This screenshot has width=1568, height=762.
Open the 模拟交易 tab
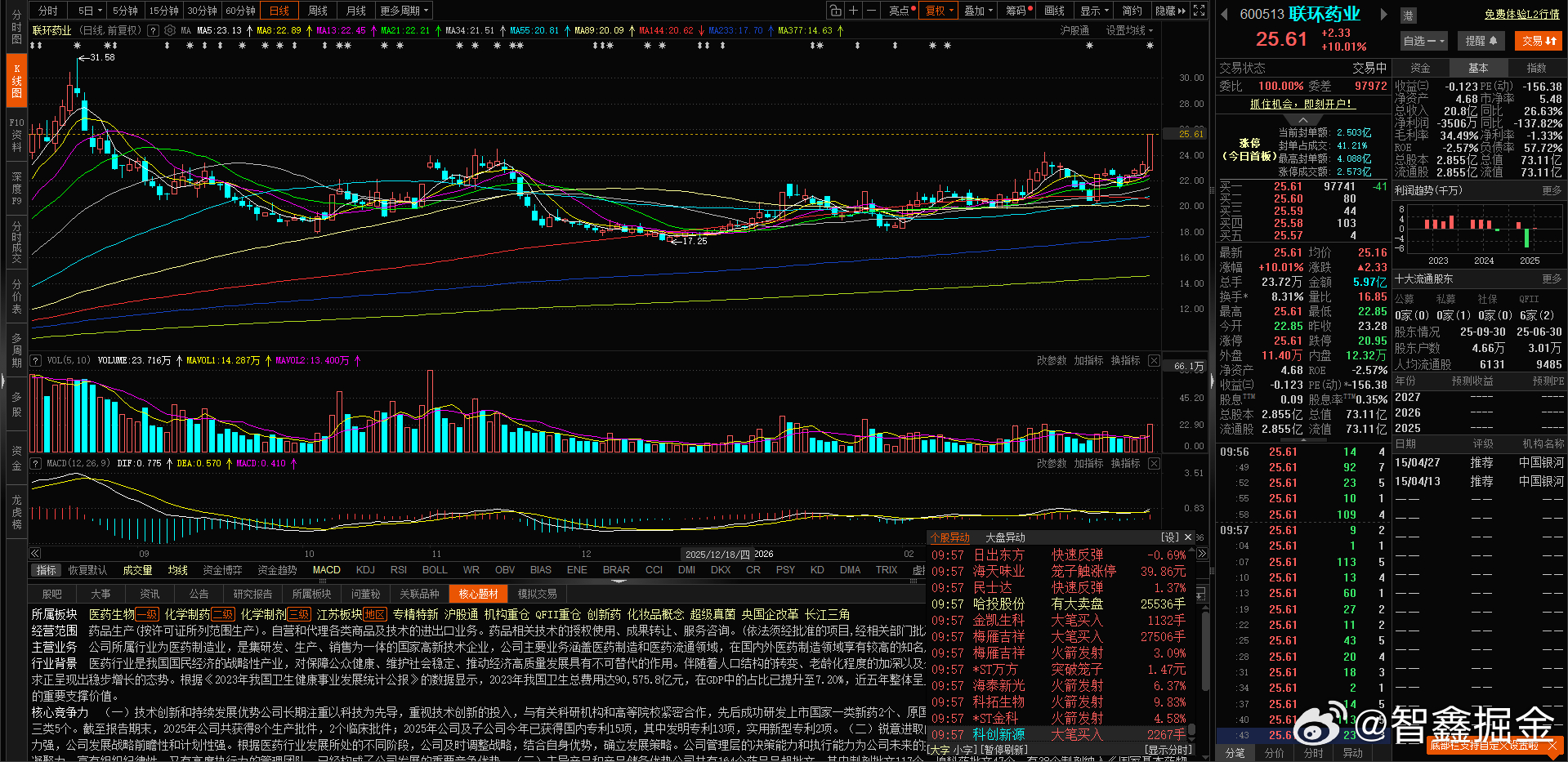click(537, 594)
